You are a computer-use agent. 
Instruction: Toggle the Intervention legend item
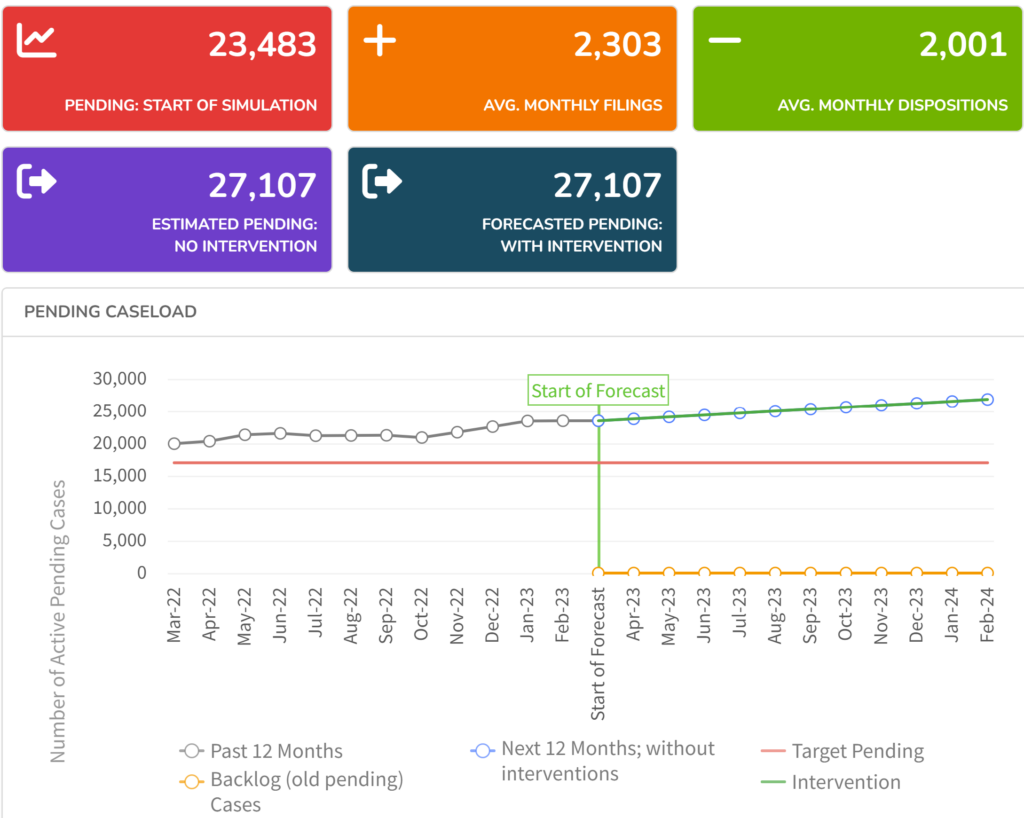tap(831, 782)
